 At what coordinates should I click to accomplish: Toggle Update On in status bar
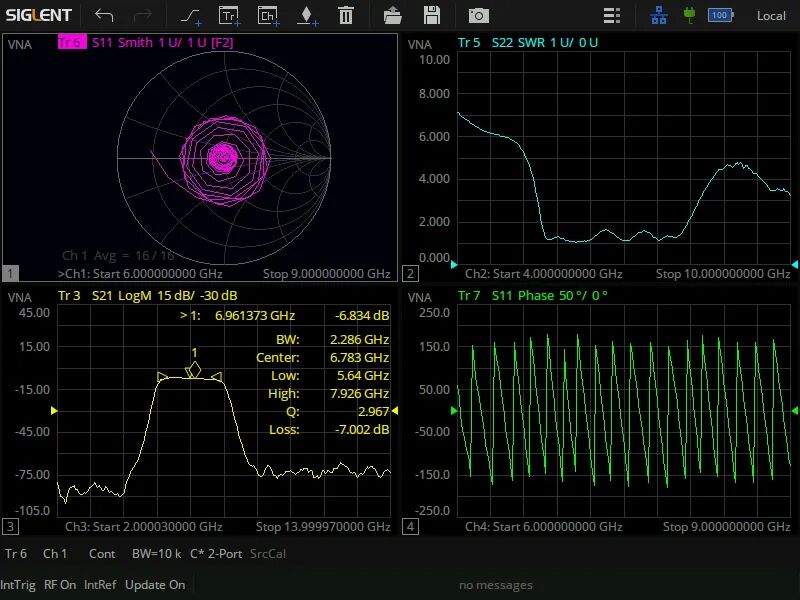click(x=155, y=585)
